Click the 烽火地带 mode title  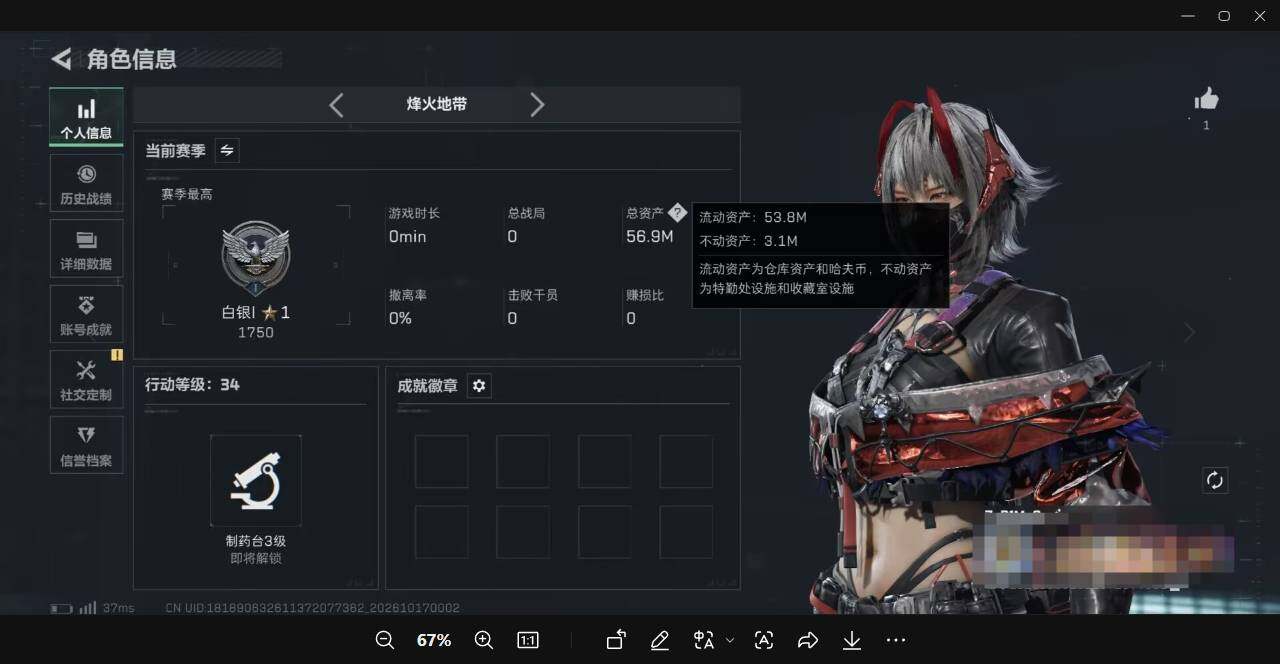coord(436,104)
